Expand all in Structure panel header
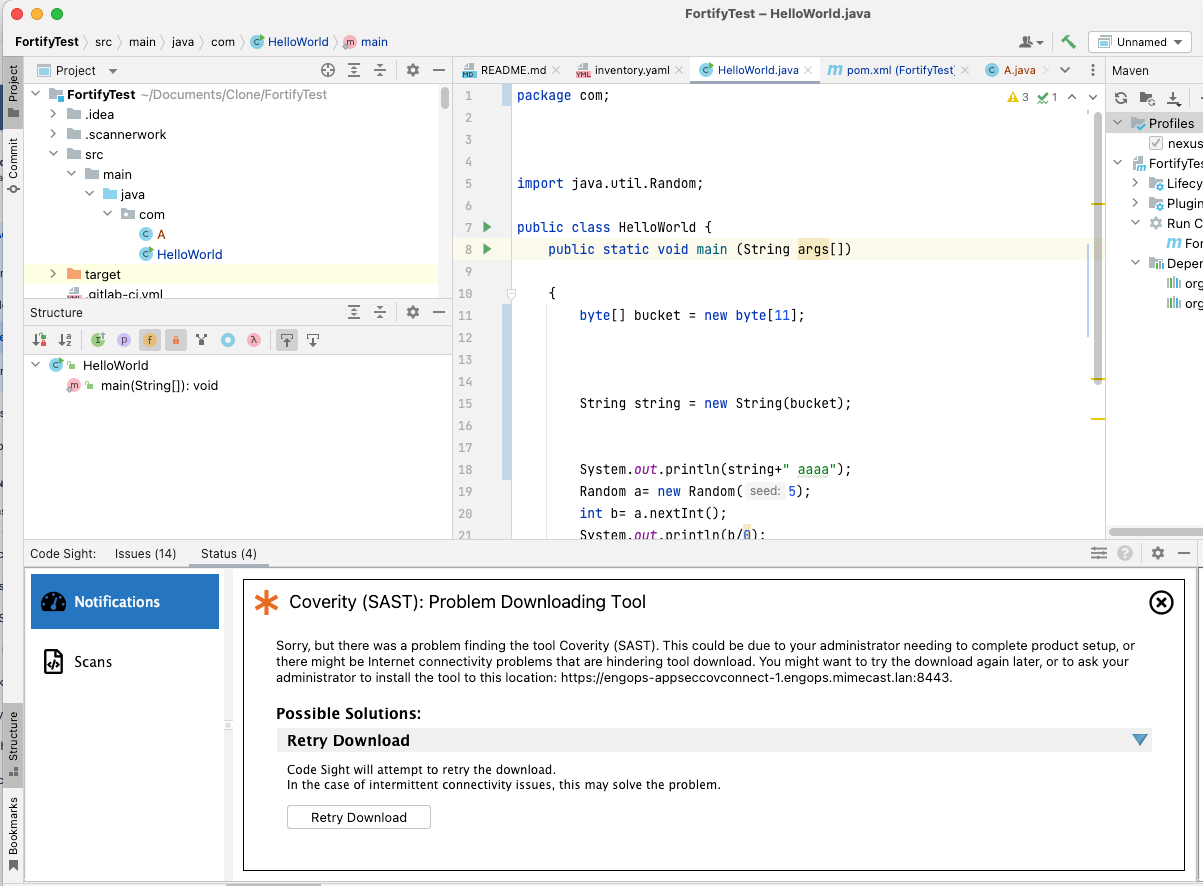Image resolution: width=1203 pixels, height=886 pixels. tap(354, 312)
